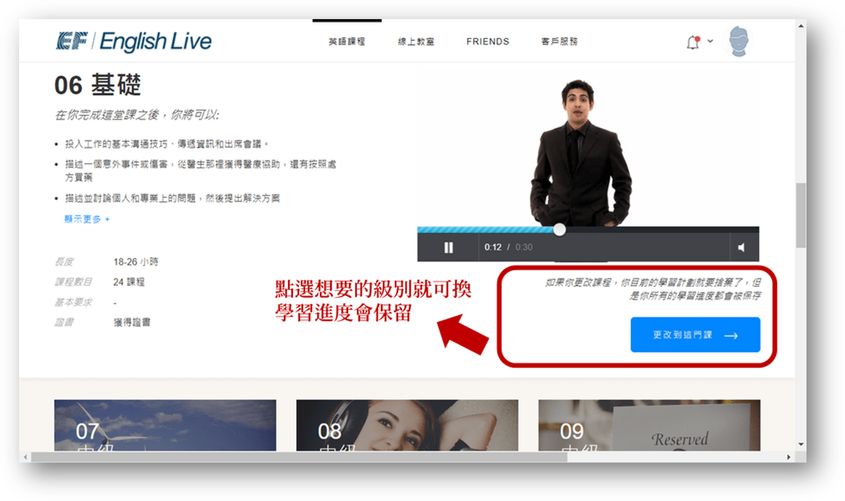Open the 英語課程 menu item
This screenshot has height=501, width=845.
pyautogui.click(x=347, y=42)
